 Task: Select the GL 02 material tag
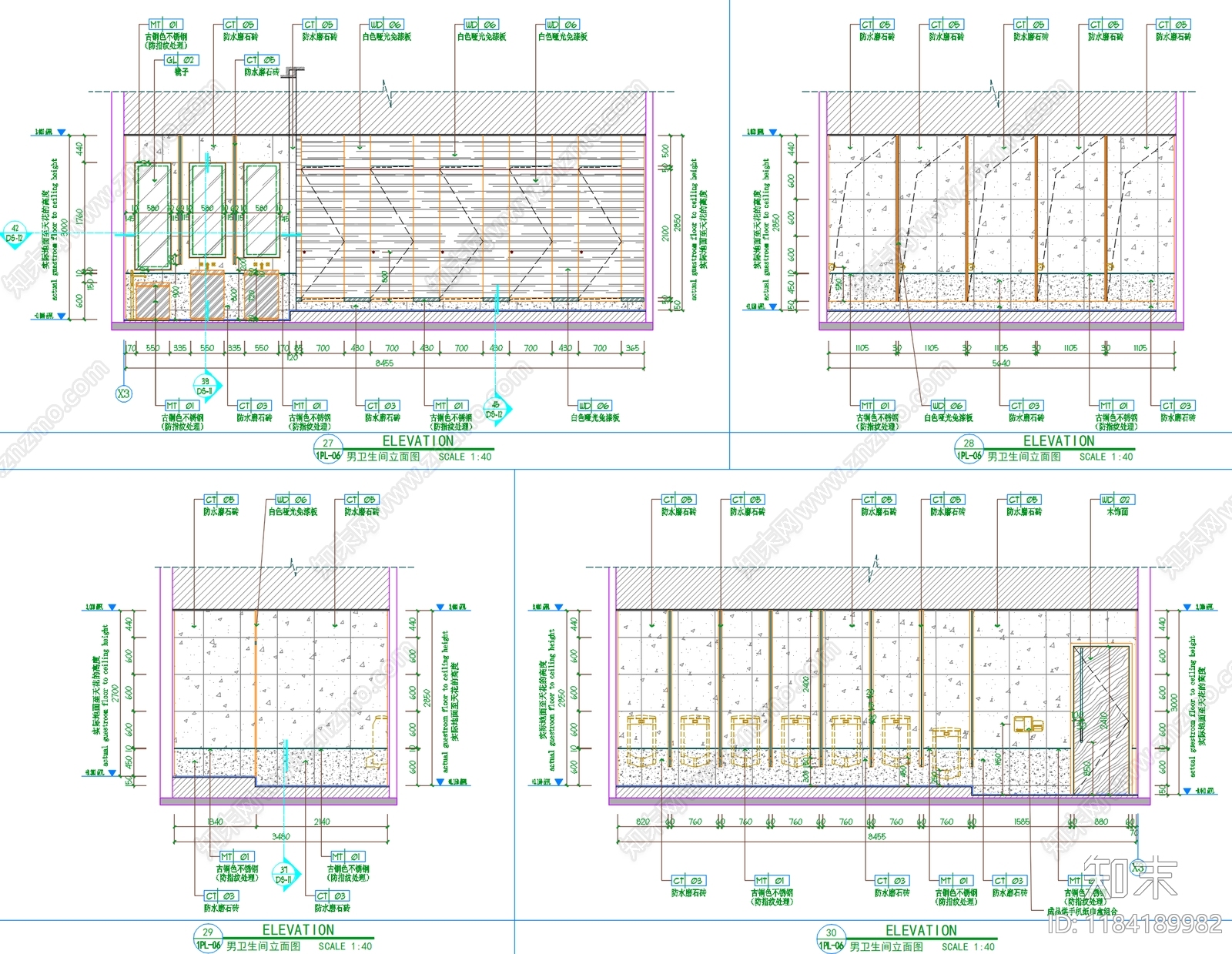[x=181, y=60]
